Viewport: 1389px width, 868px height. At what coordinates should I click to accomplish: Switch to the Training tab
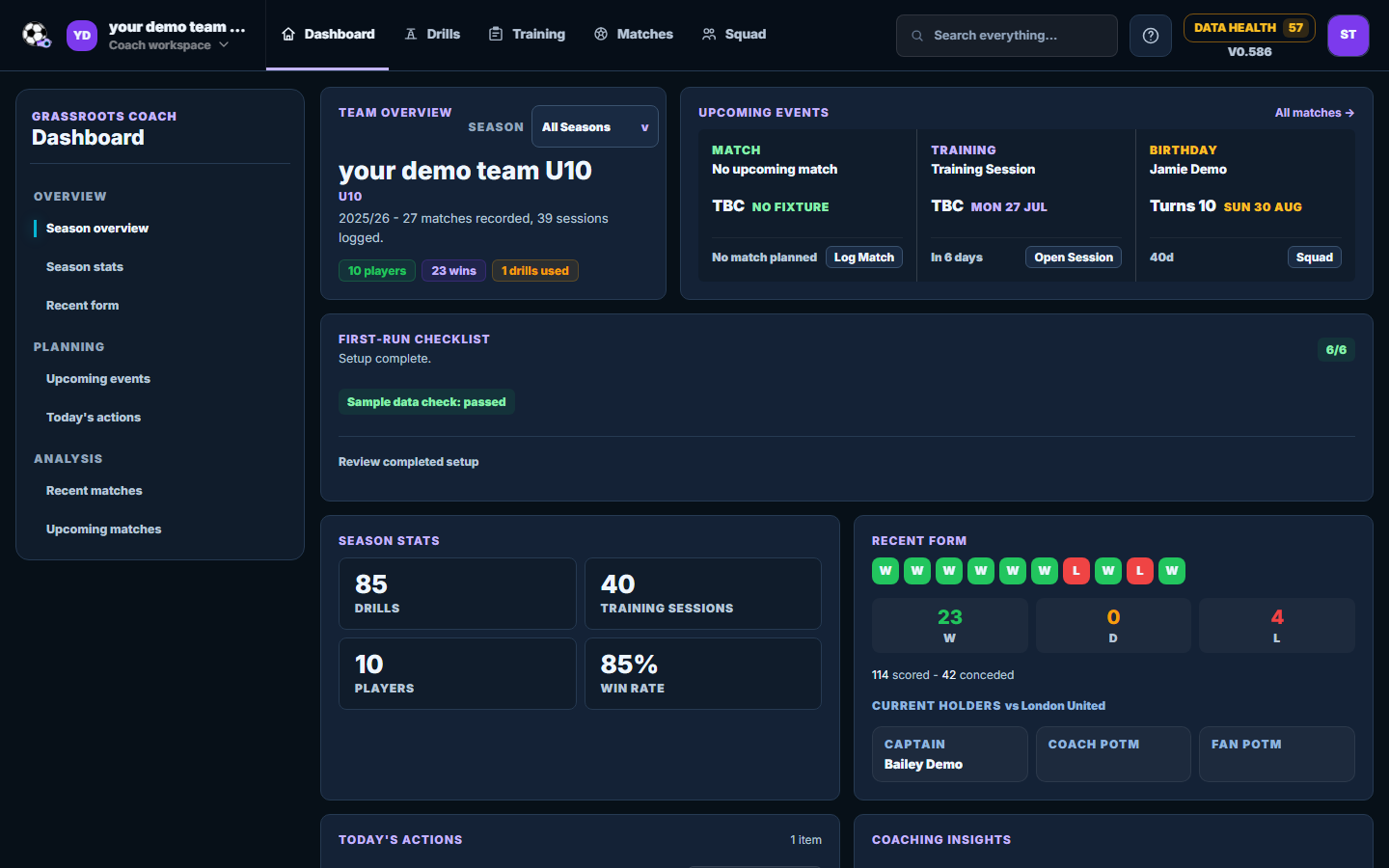pyautogui.click(x=527, y=35)
